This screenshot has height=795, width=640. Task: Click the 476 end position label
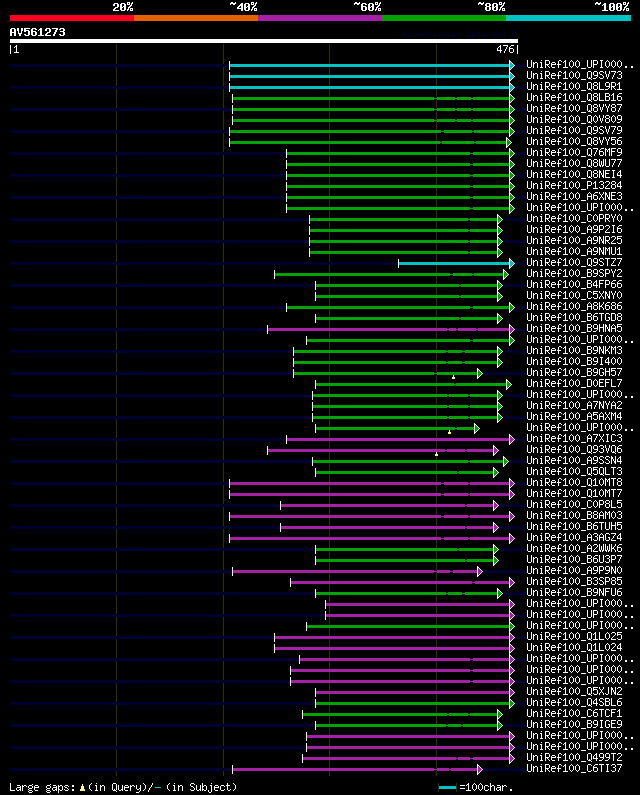point(505,49)
